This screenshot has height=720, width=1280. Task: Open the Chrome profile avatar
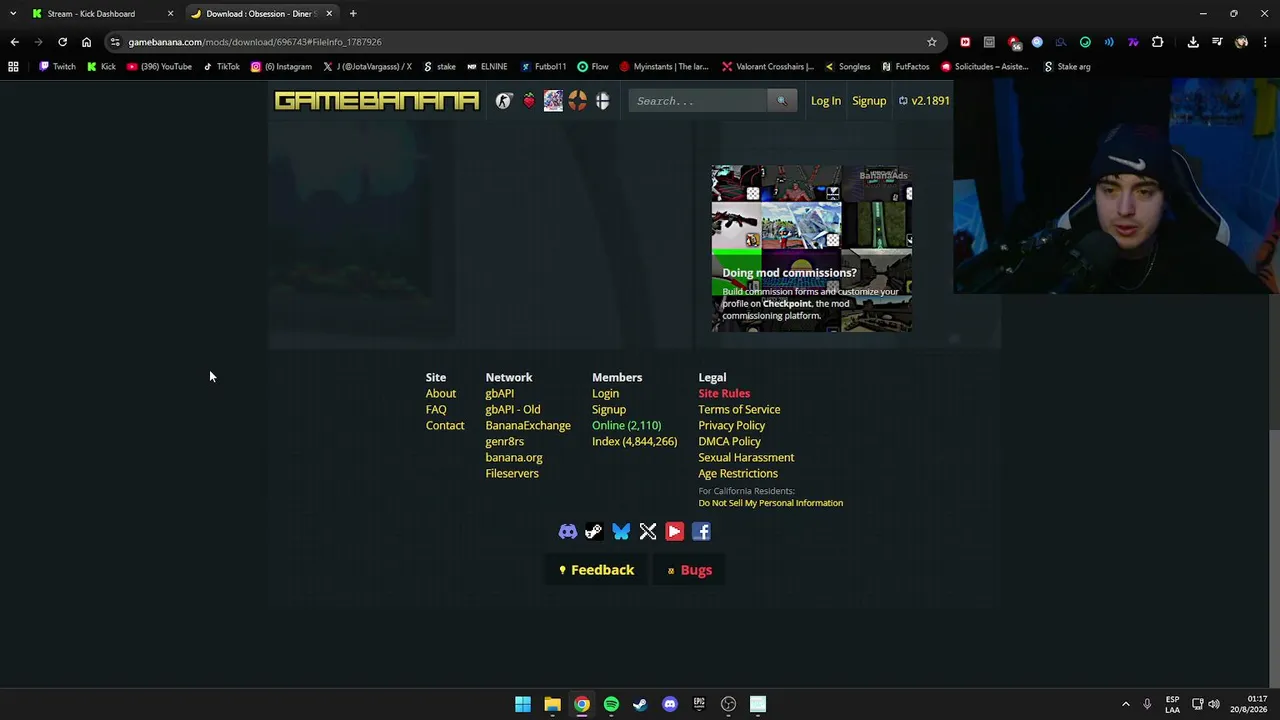click(x=1241, y=42)
